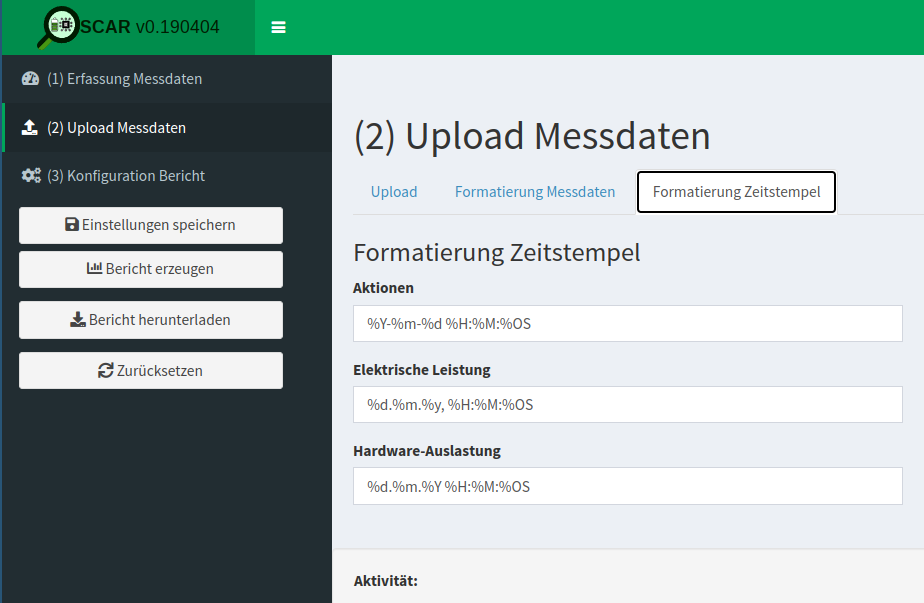Click the Aktionen label
Viewport: 924px width, 603px height.
383,288
